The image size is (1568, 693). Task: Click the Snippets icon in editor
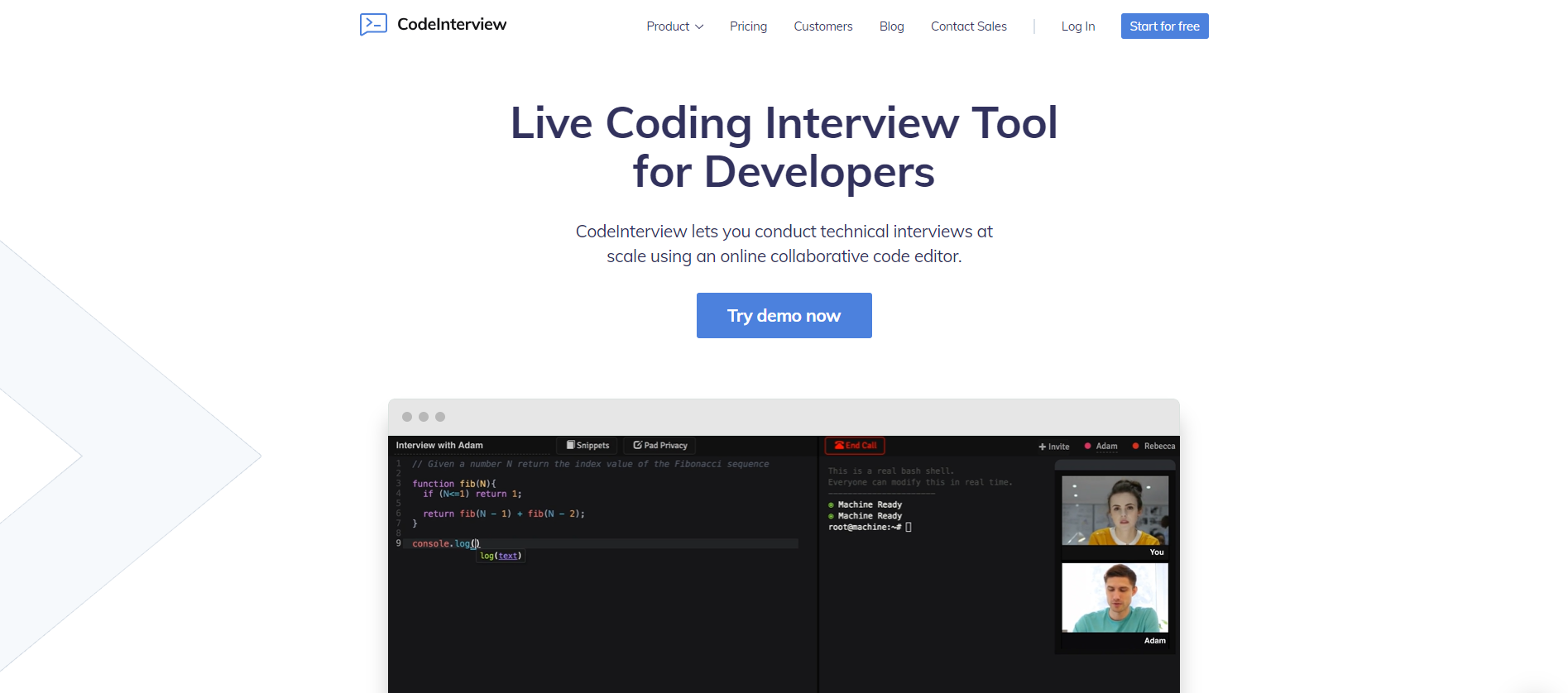point(570,445)
